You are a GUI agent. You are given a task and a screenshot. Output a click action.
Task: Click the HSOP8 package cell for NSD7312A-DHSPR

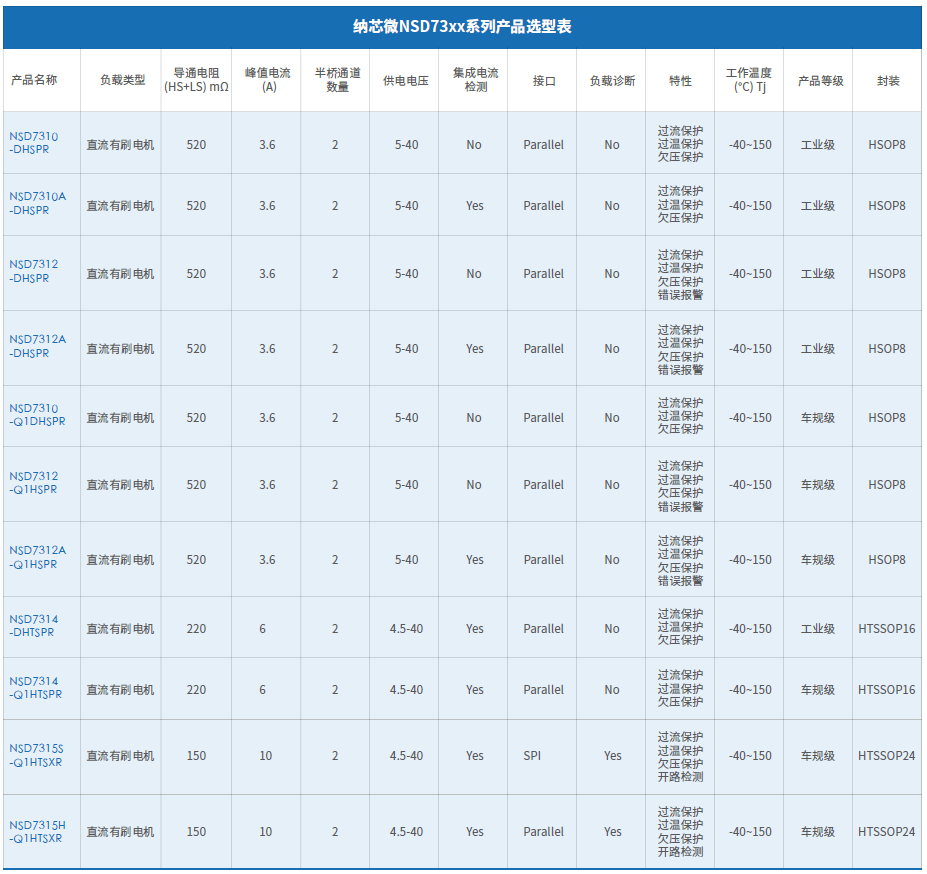[x=887, y=349]
